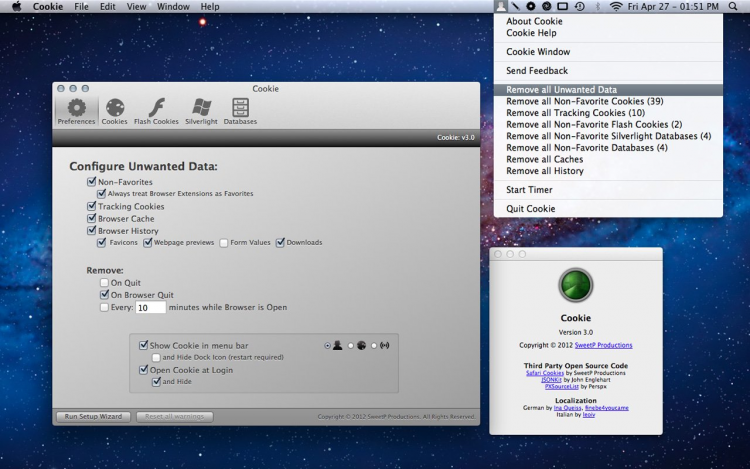The width and height of the screenshot is (750, 469).
Task: Open the Edit menu
Action: pyautogui.click(x=108, y=6)
